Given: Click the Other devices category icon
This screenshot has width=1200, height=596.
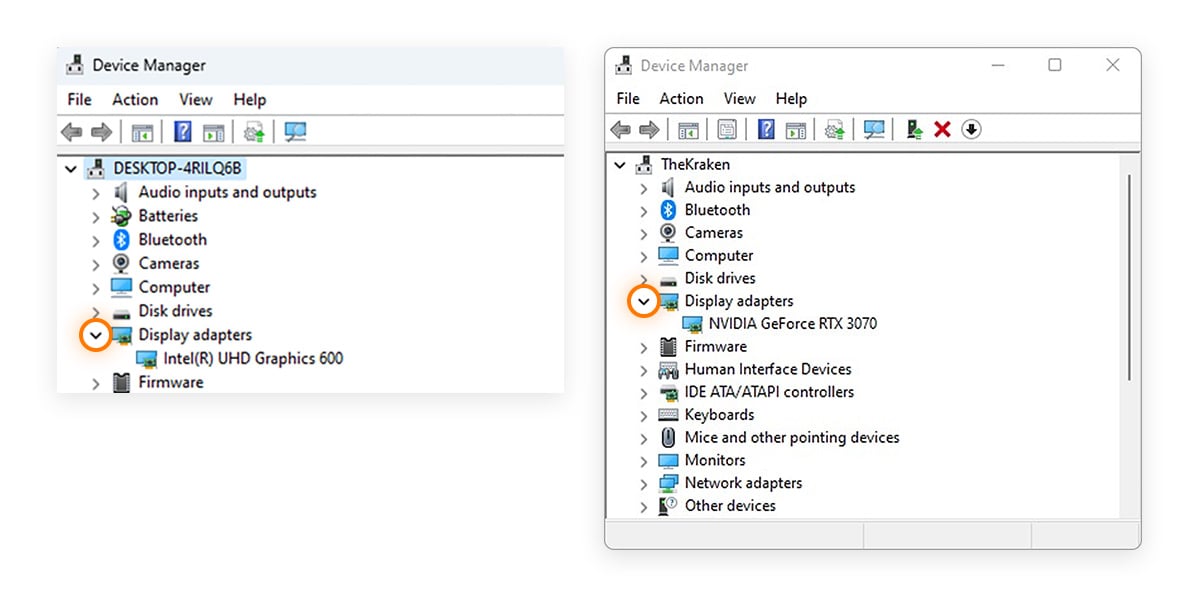Looking at the screenshot, I should pos(668,505).
